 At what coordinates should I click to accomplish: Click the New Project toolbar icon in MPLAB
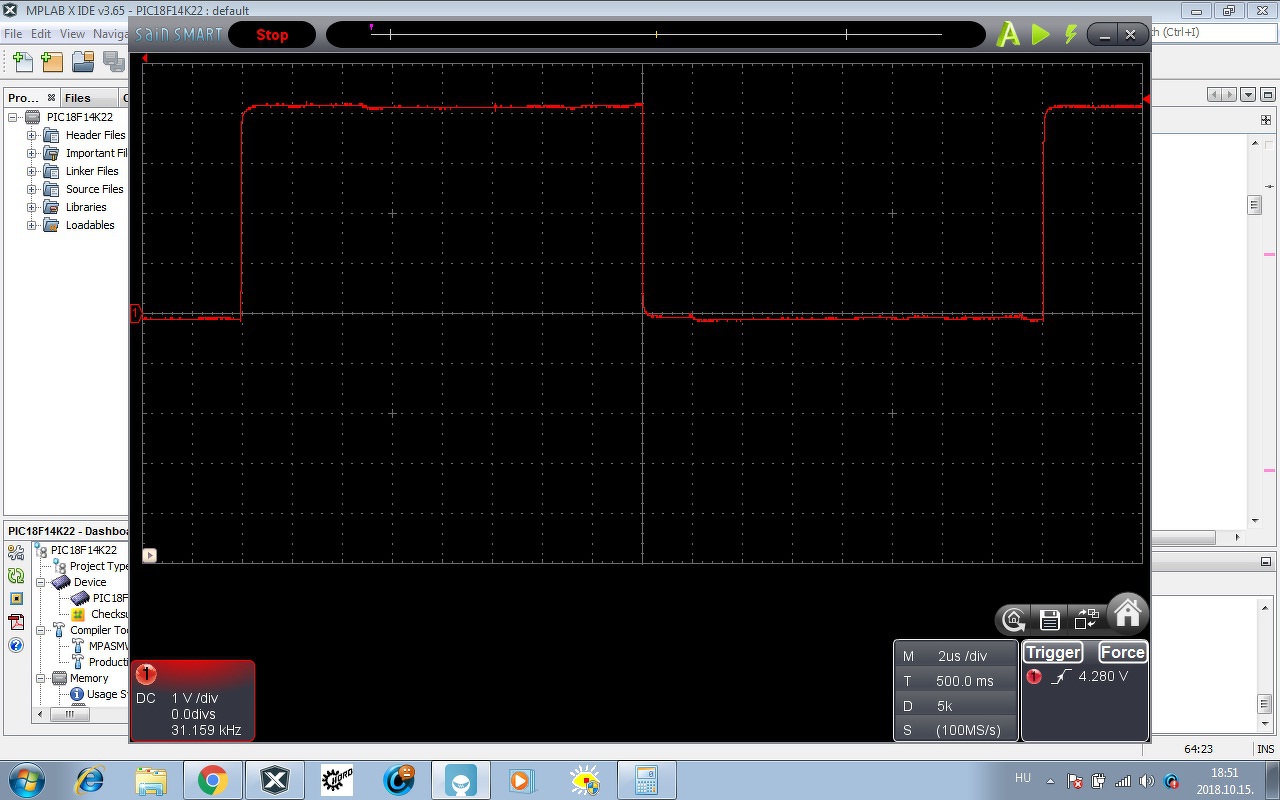(51, 62)
